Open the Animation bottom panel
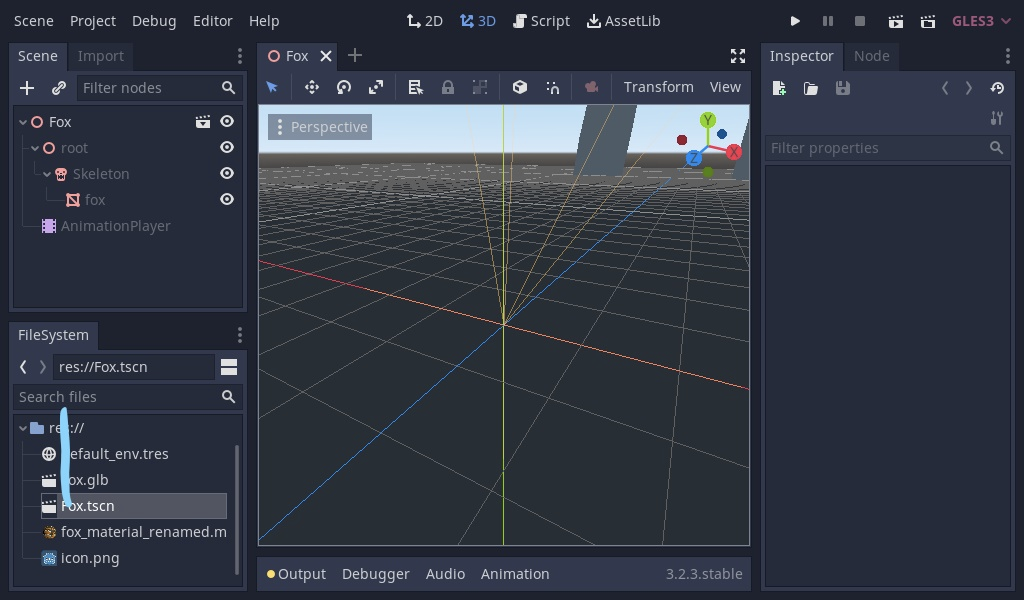The width and height of the screenshot is (1024, 600). (515, 574)
